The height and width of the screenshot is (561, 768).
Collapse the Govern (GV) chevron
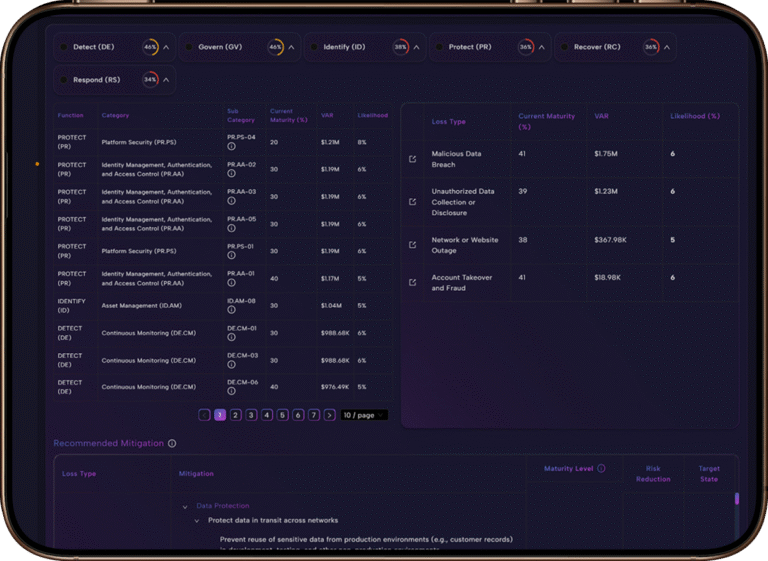tap(292, 47)
